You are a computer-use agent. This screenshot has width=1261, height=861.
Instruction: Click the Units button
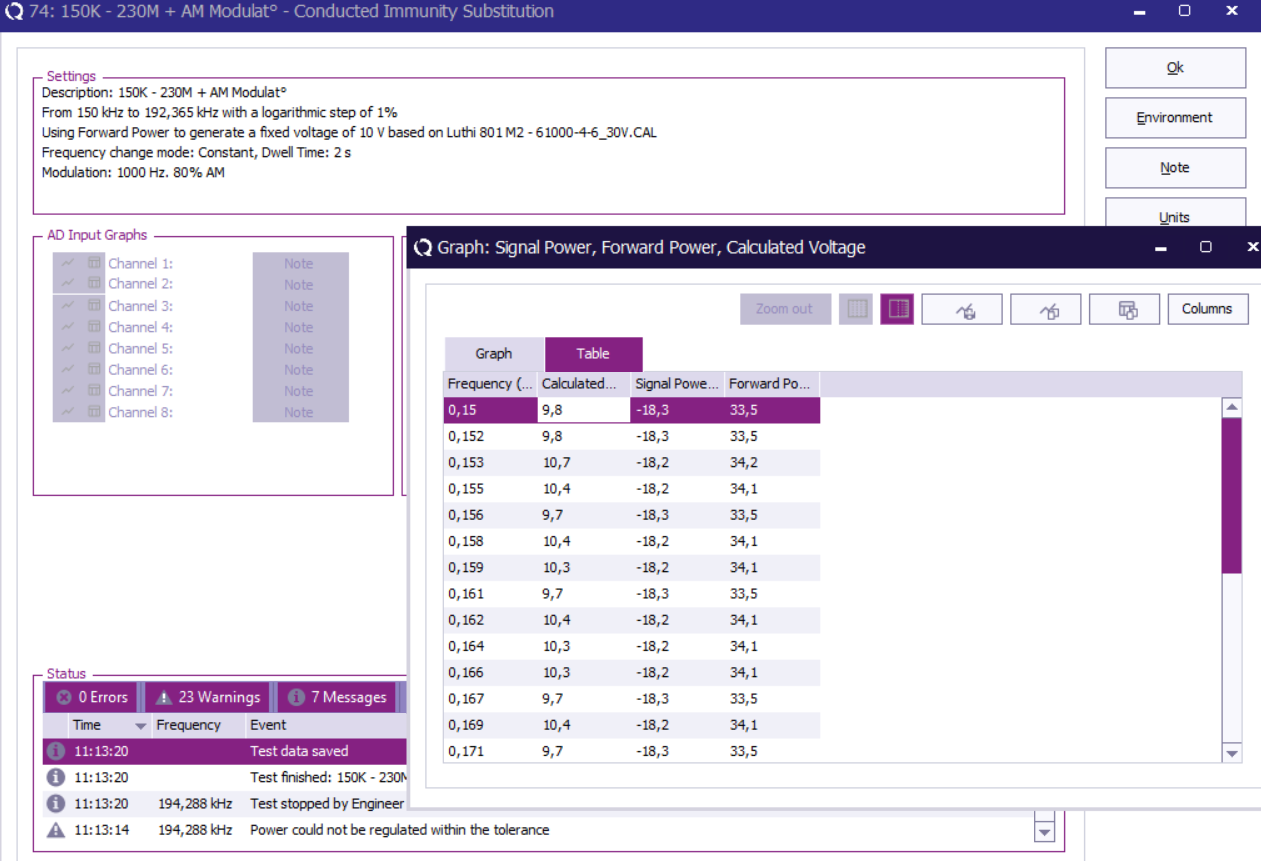pyautogui.click(x=1175, y=213)
